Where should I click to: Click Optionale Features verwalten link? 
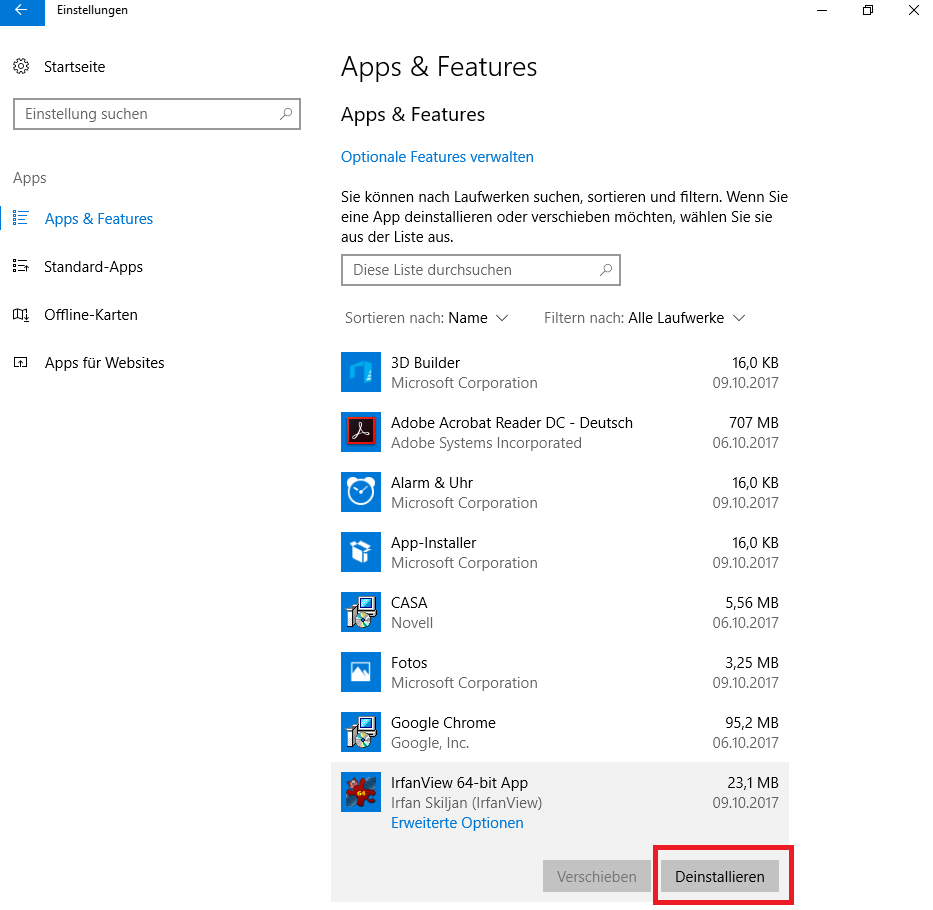point(437,157)
